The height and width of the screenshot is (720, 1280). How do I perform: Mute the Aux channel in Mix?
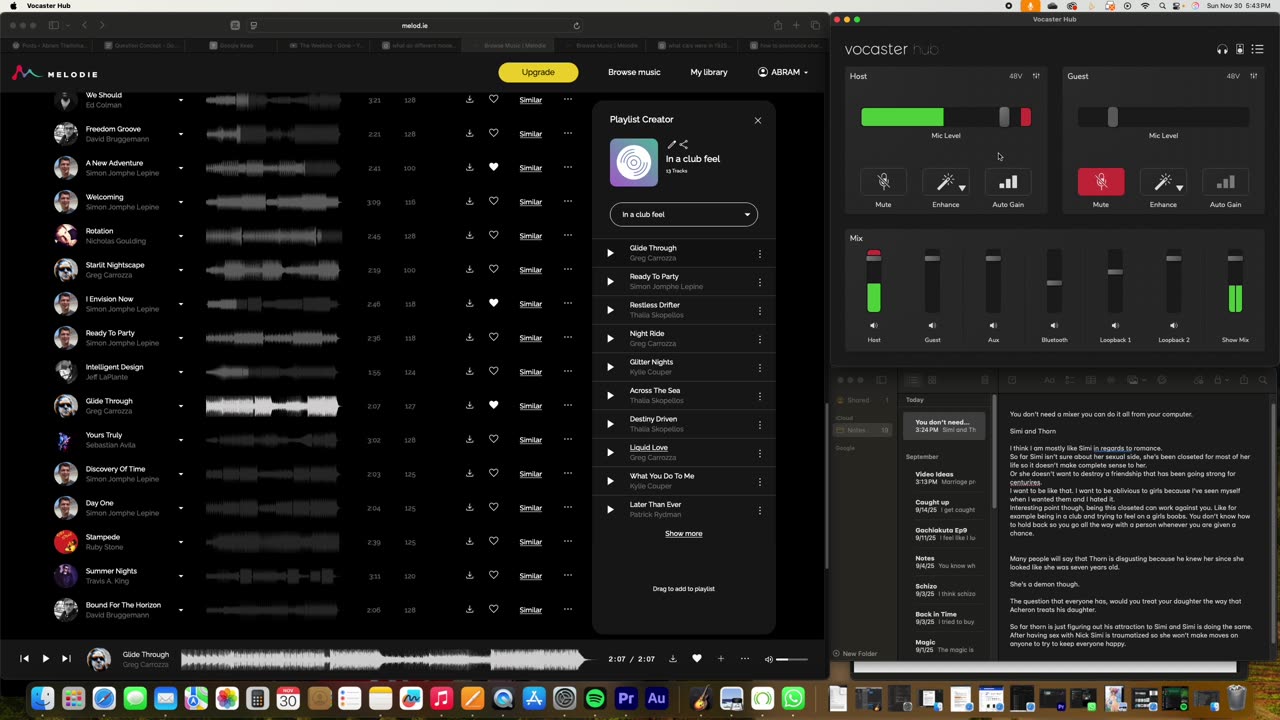[x=993, y=325]
